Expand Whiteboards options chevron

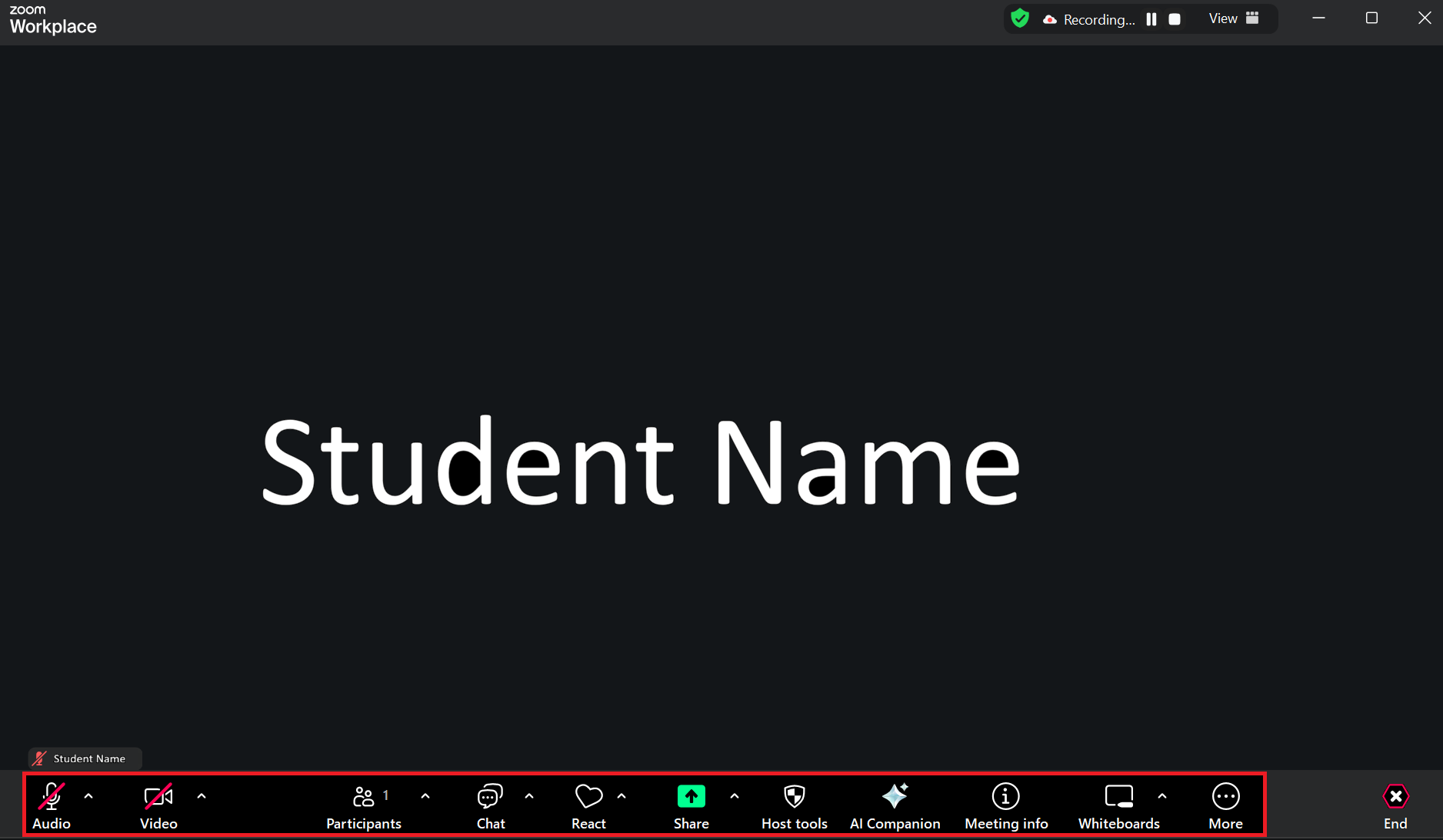1162,796
